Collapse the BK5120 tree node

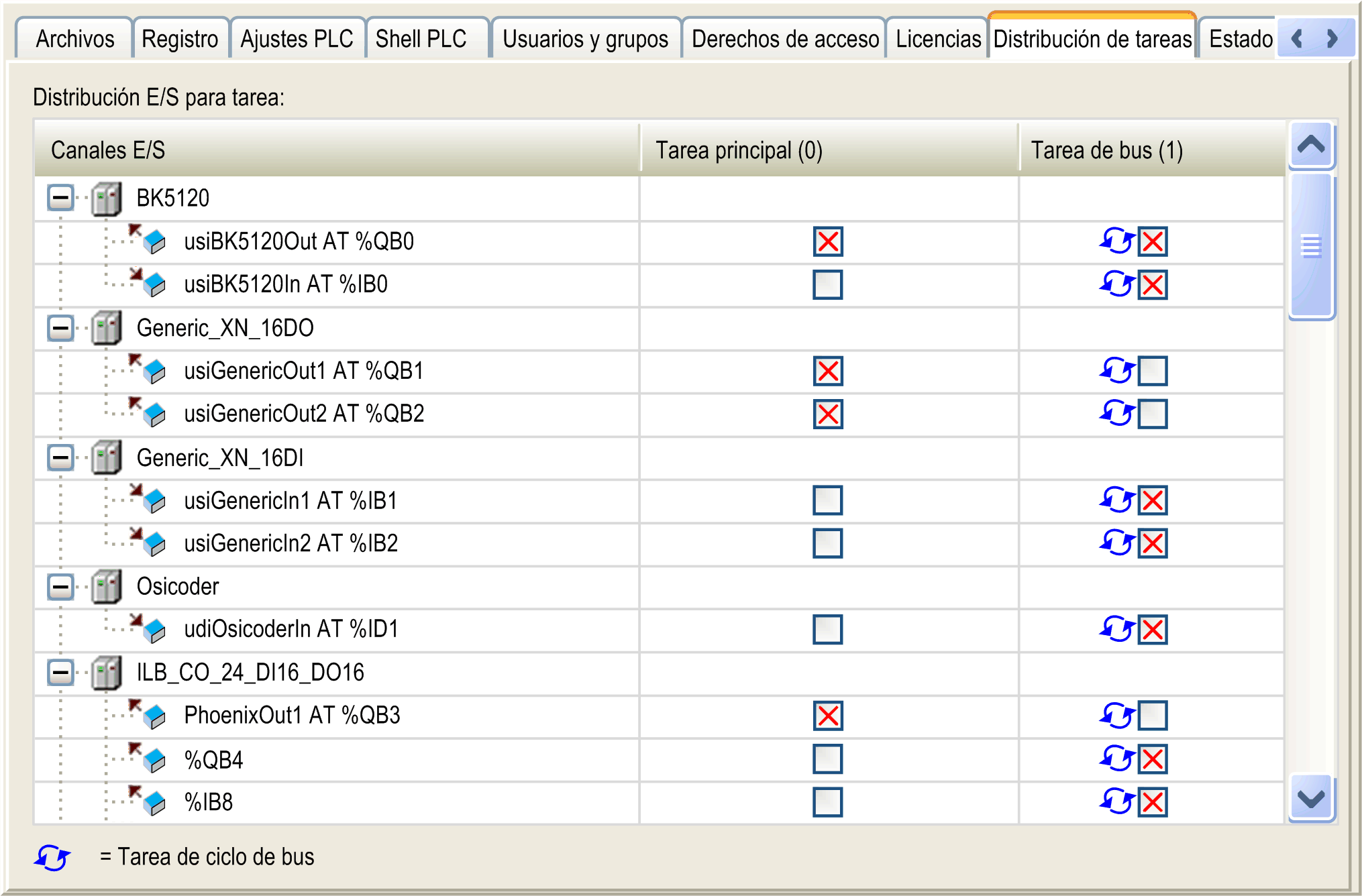(x=60, y=198)
